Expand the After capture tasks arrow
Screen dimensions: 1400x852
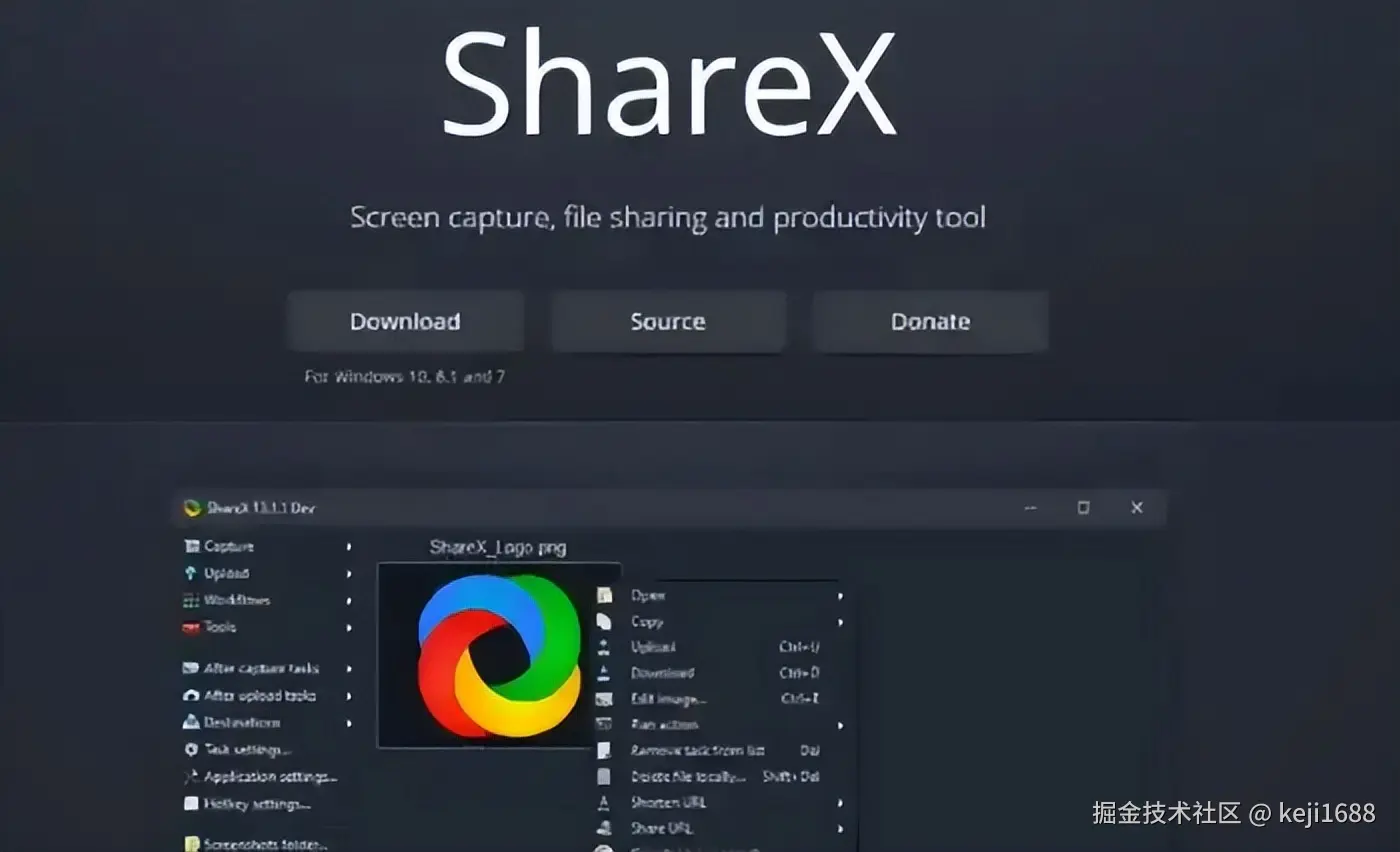tap(349, 668)
